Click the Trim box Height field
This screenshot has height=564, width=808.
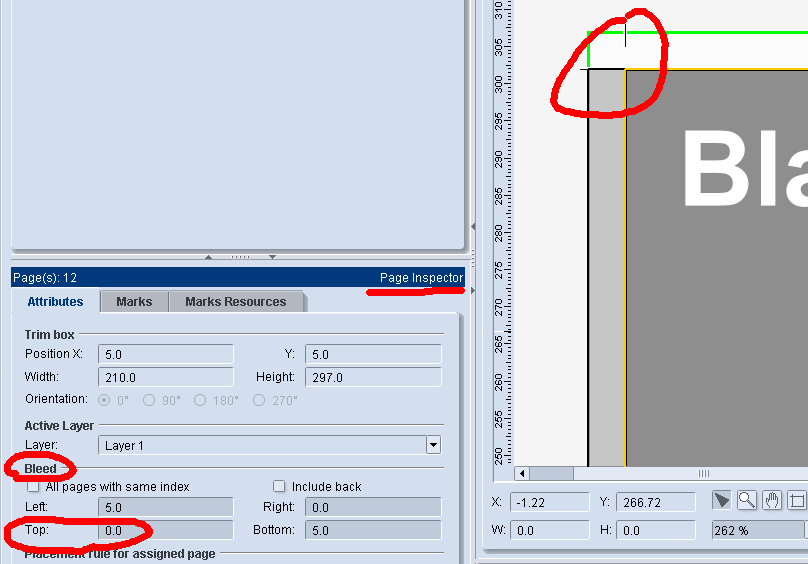(373, 377)
